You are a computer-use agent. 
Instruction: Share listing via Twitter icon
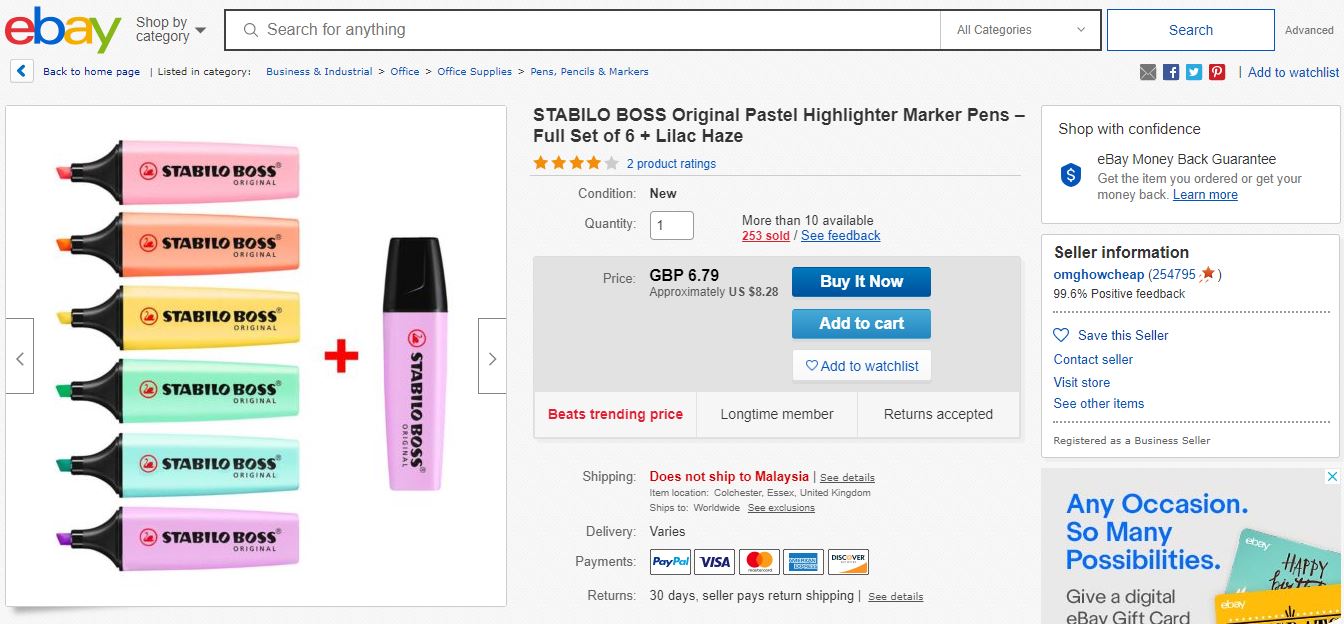[1194, 72]
